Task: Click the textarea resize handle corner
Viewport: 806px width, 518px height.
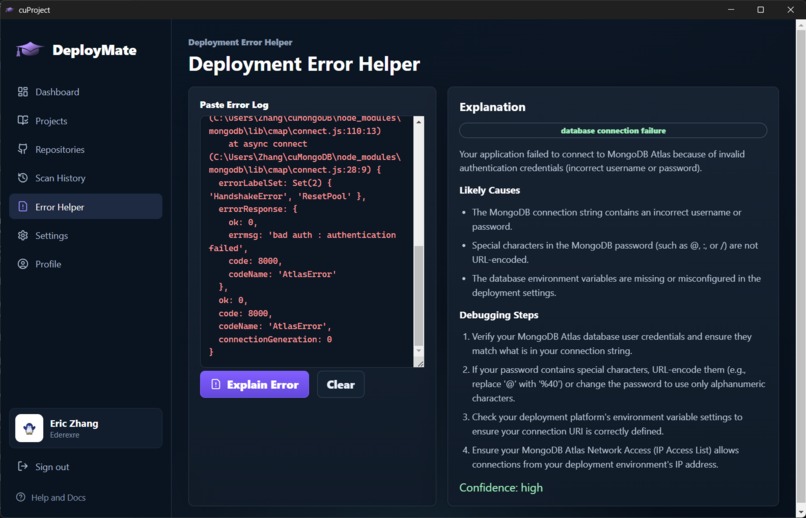Action: pyautogui.click(x=419, y=363)
